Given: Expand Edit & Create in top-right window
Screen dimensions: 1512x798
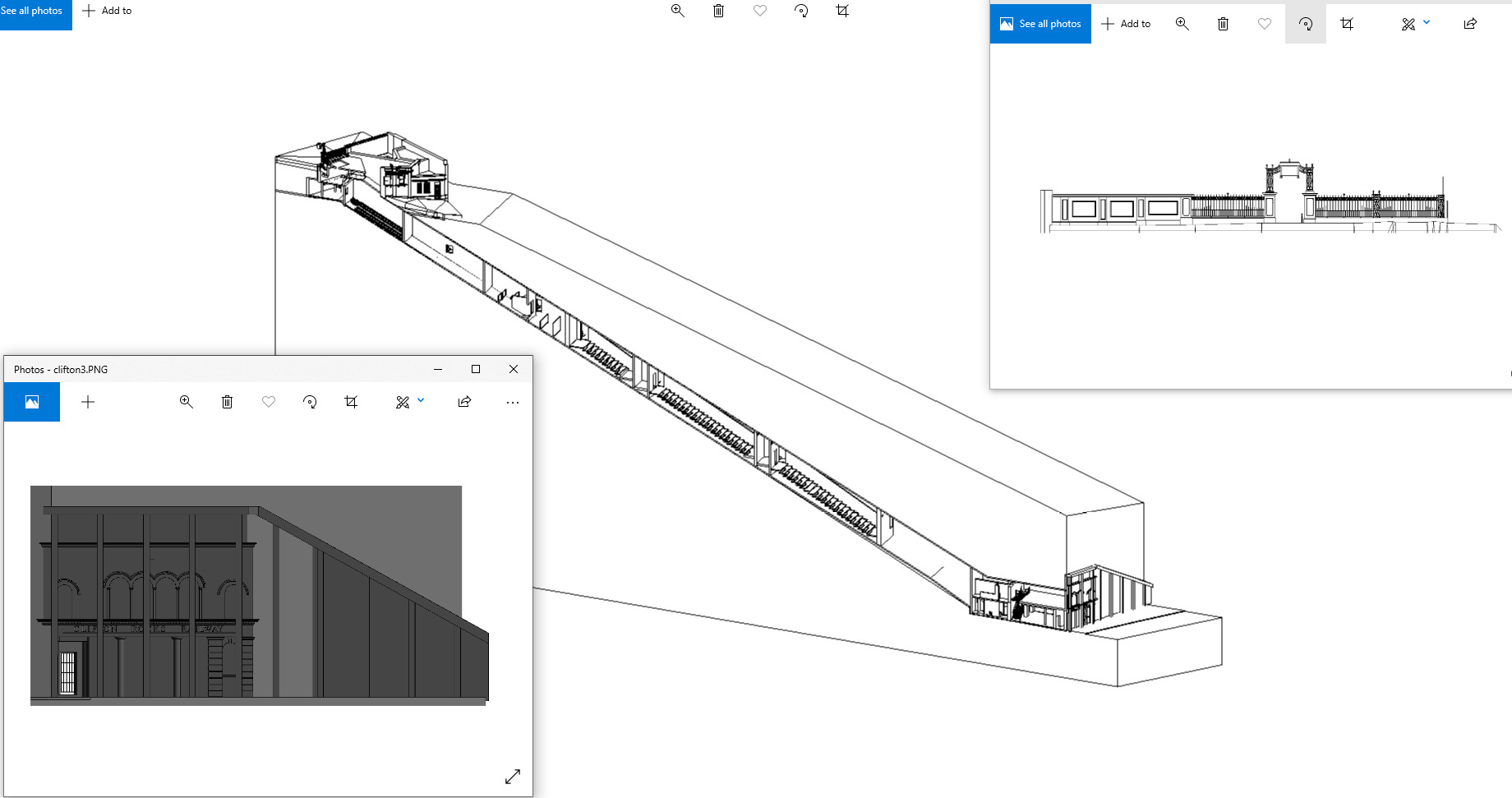Looking at the screenshot, I should [x=1415, y=24].
